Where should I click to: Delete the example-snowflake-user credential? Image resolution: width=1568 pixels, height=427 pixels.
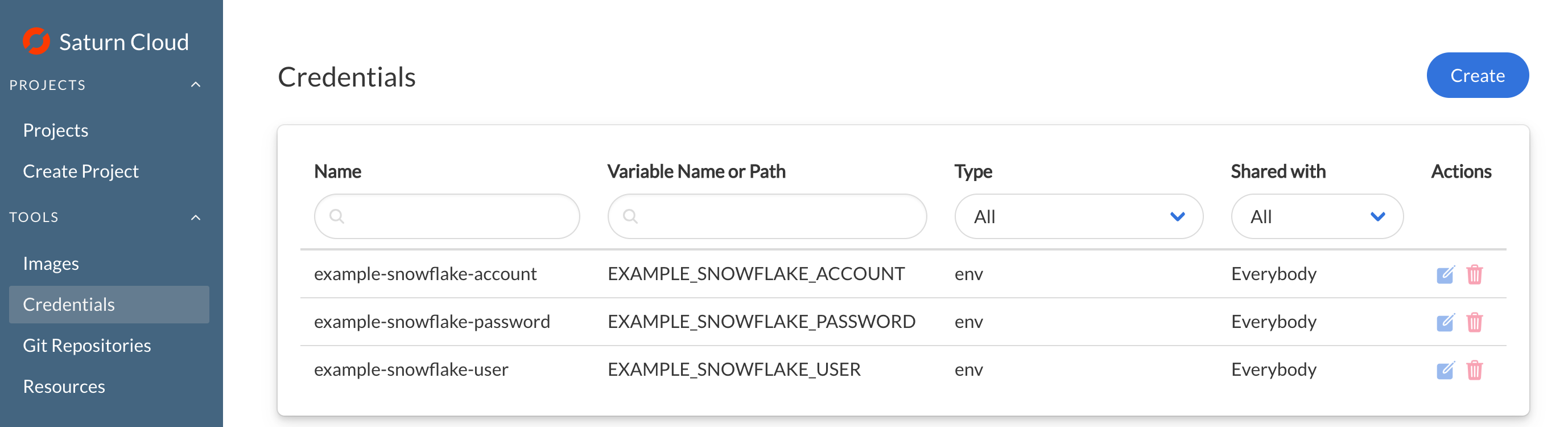(x=1474, y=370)
